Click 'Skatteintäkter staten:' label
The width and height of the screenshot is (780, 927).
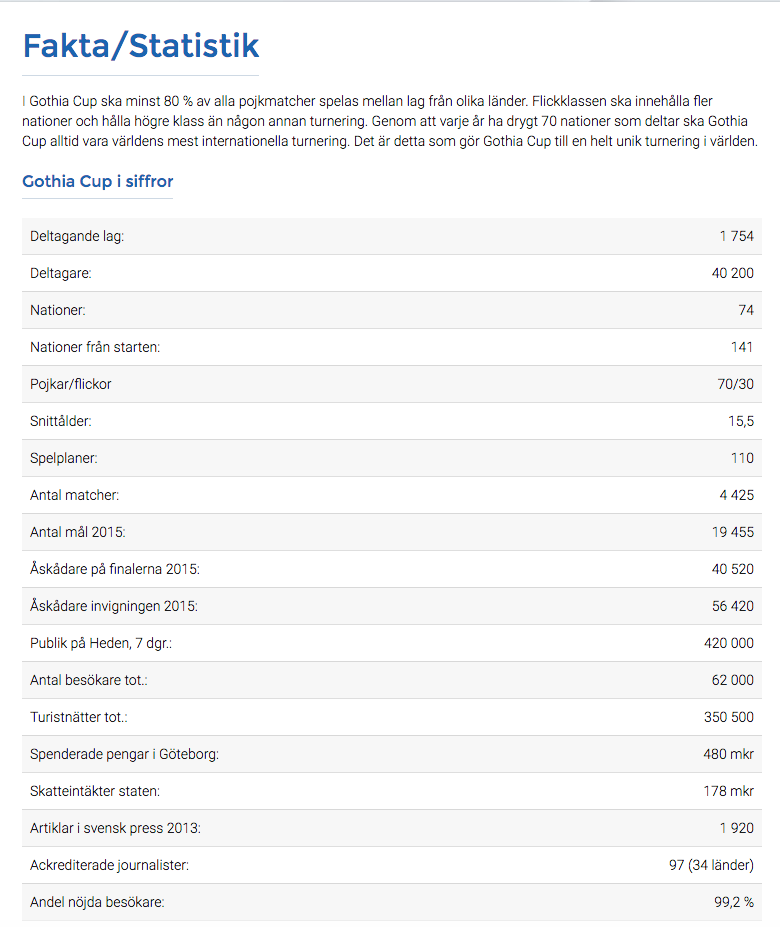tap(95, 791)
